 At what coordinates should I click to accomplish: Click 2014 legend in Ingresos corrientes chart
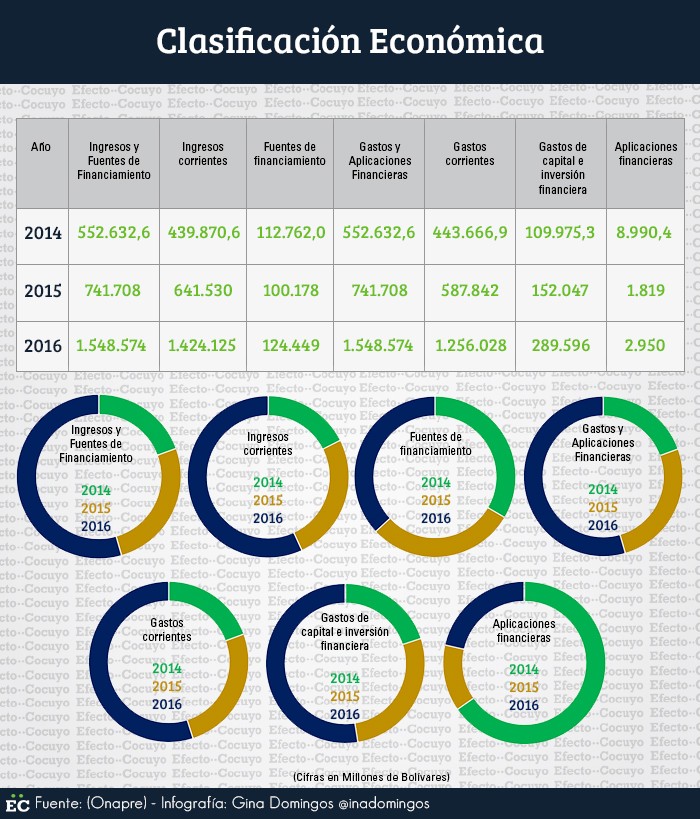268,482
